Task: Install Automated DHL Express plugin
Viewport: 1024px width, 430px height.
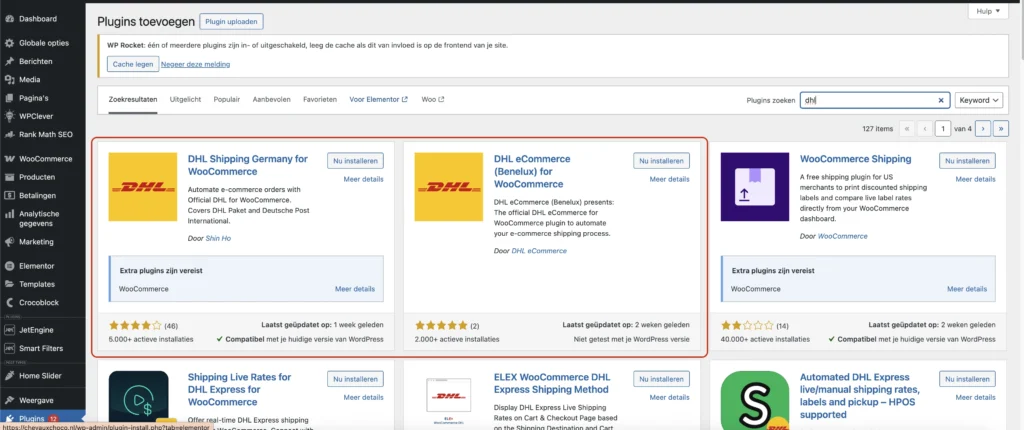Action: pos(968,379)
